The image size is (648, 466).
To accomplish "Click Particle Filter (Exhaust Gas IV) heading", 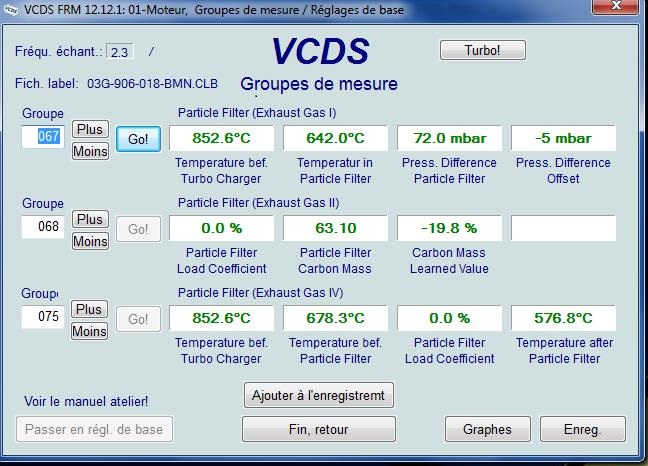I will click(x=261, y=293).
